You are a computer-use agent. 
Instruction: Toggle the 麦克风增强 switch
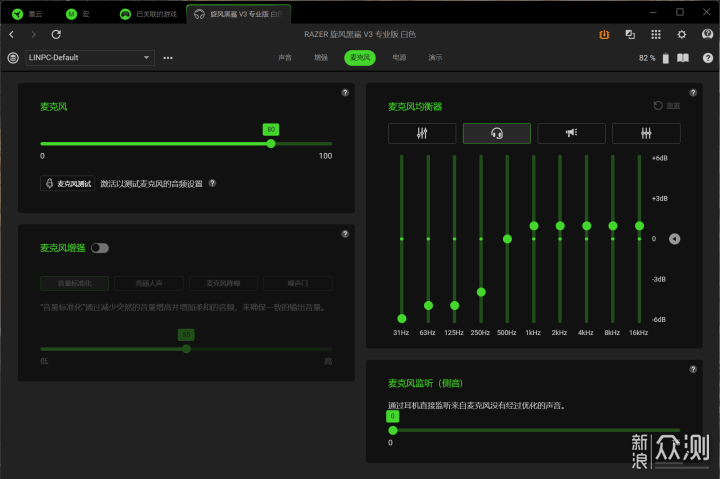(100, 248)
